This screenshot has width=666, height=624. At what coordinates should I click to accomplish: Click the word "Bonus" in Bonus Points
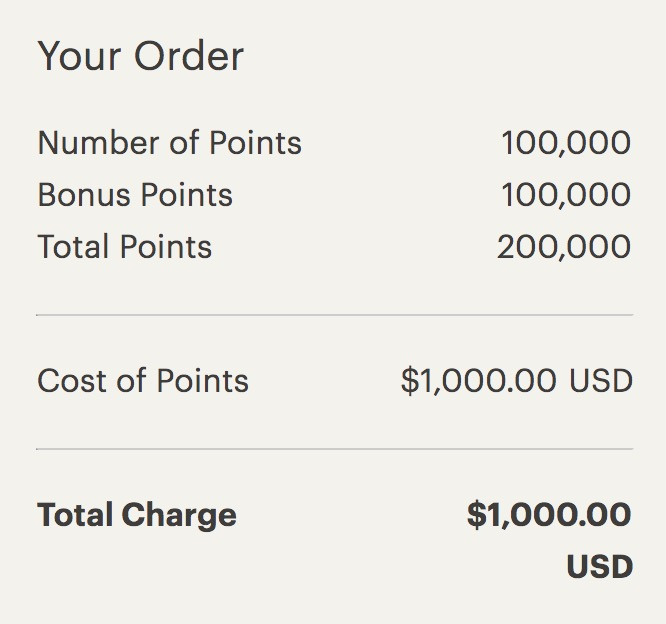[x=82, y=195]
